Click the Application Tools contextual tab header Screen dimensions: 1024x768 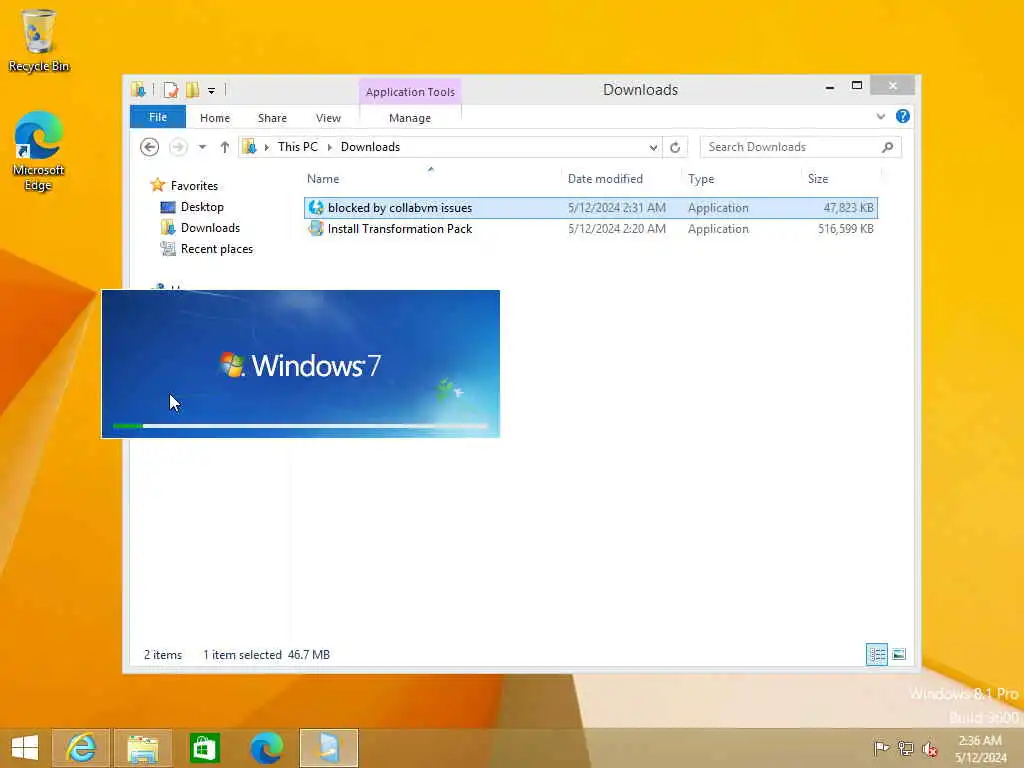pyautogui.click(x=410, y=92)
